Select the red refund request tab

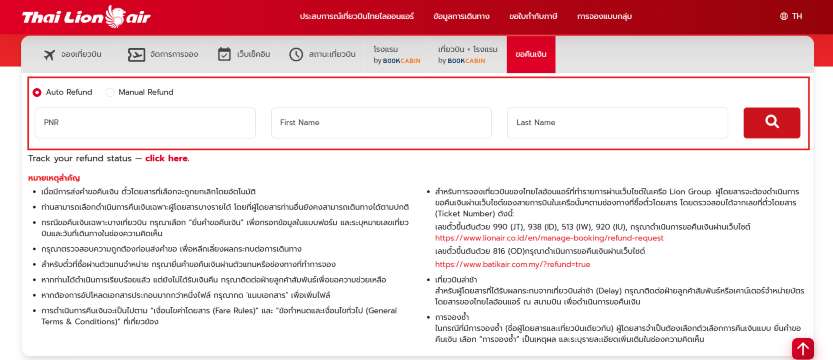pos(531,54)
